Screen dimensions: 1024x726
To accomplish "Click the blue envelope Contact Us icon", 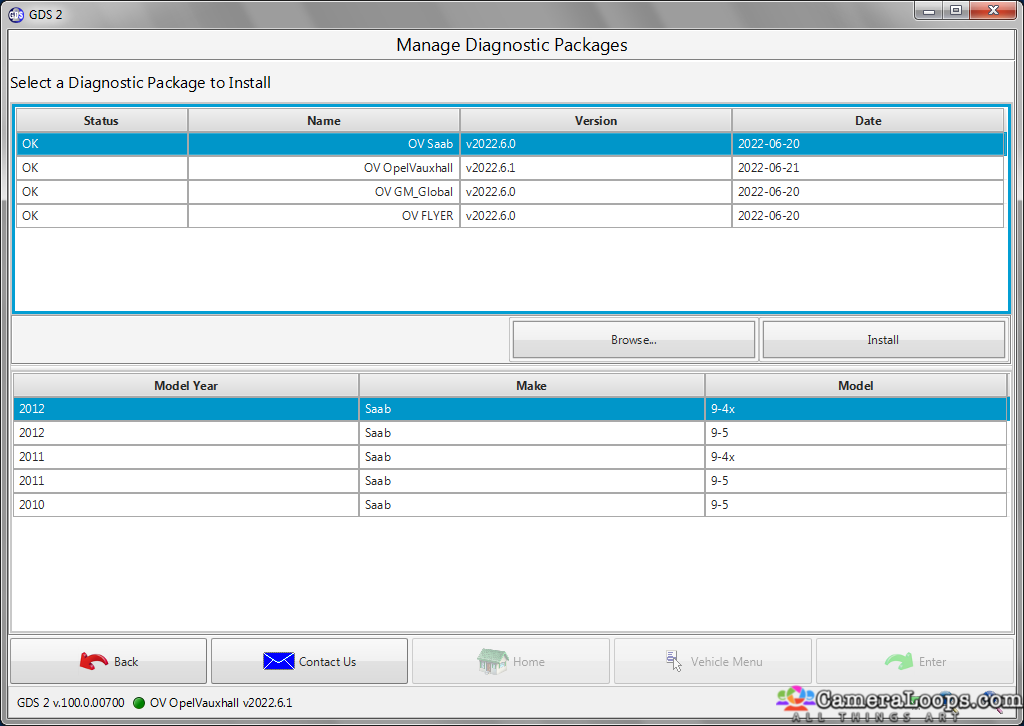I will click(x=279, y=661).
